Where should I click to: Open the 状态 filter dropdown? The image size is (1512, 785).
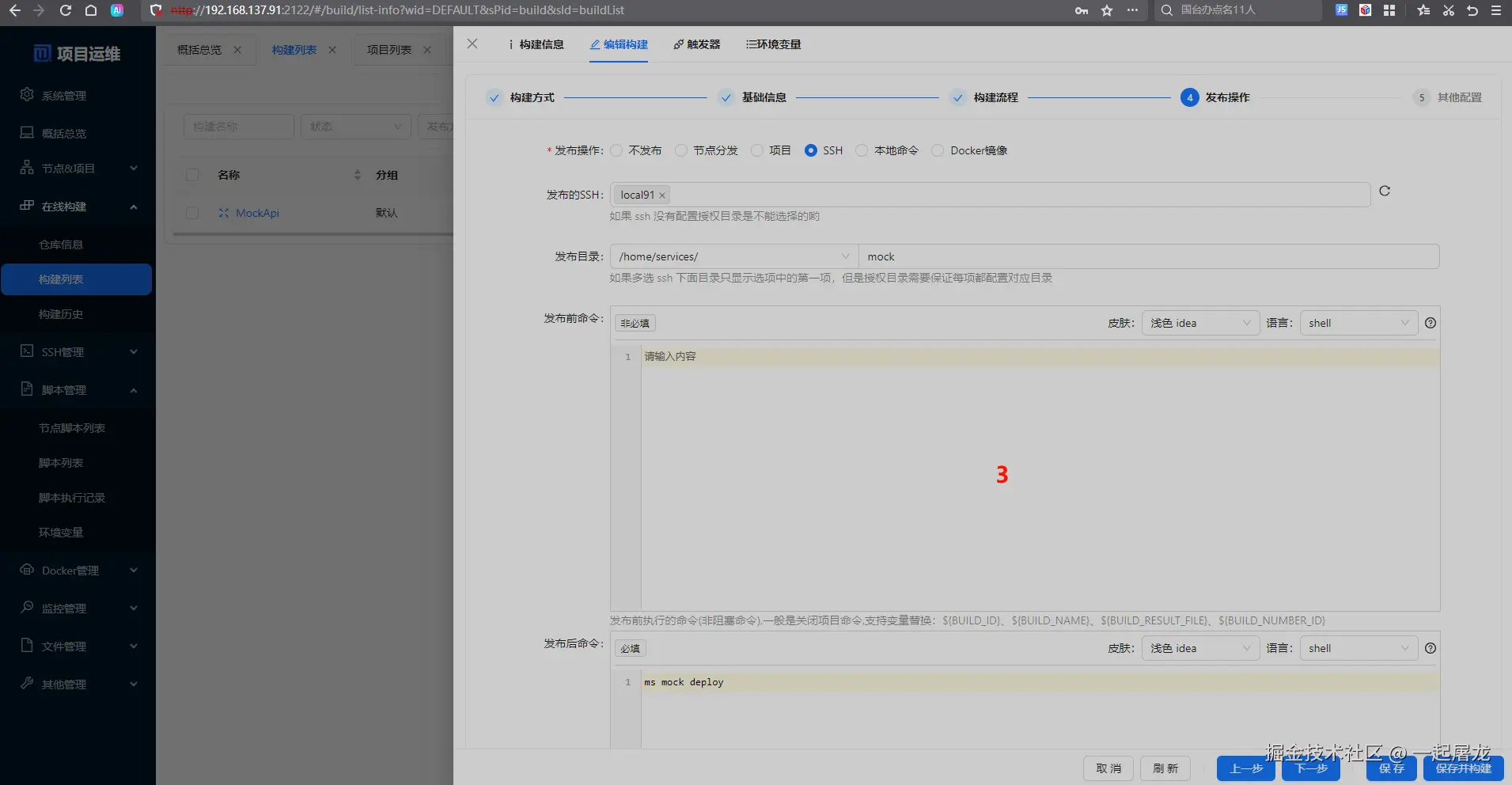click(356, 127)
